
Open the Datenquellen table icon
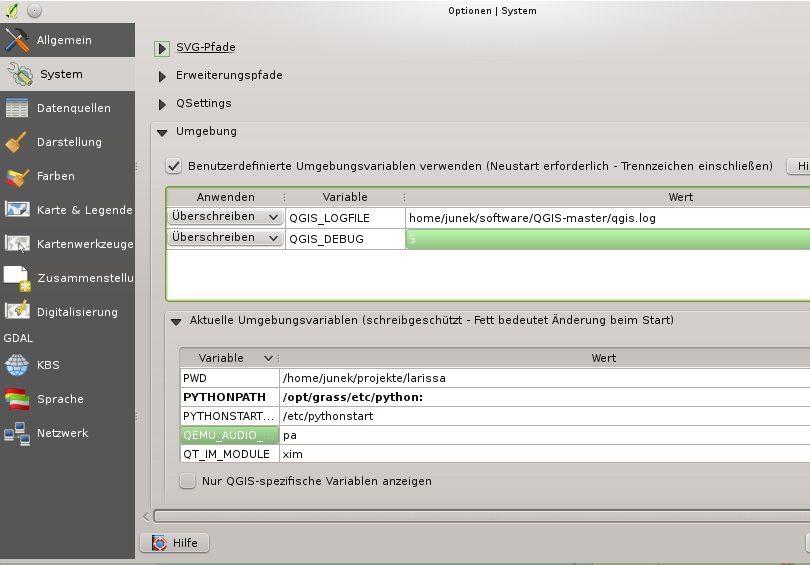17,108
